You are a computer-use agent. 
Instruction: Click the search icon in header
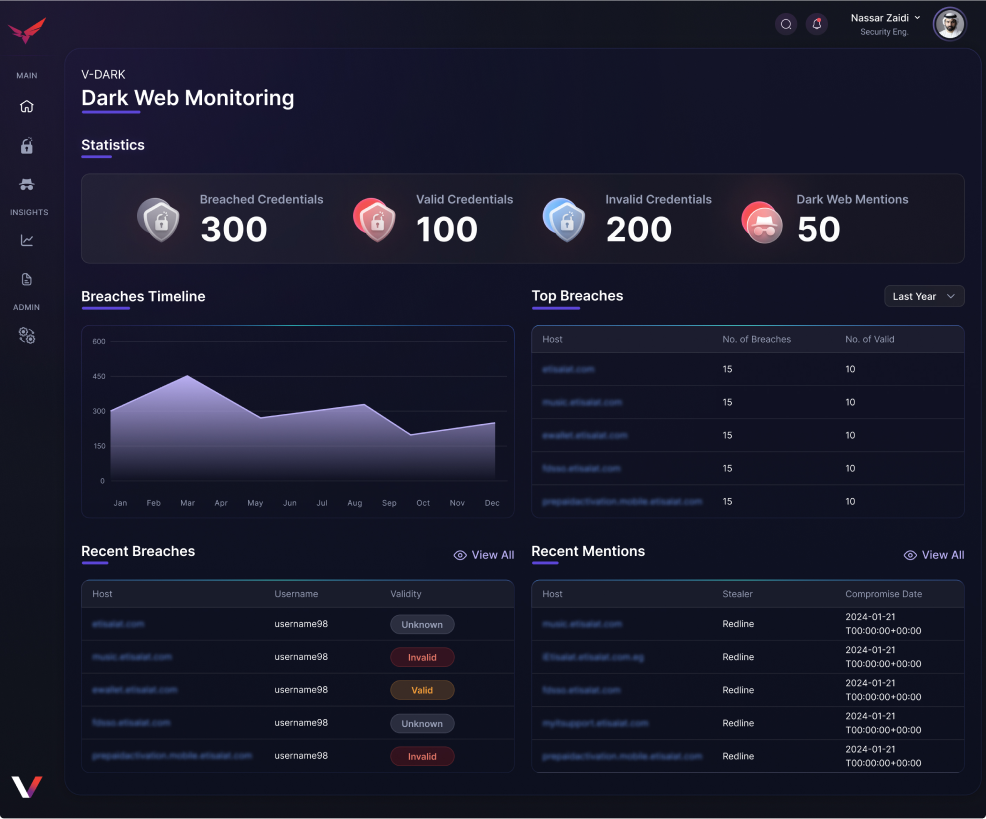click(786, 24)
